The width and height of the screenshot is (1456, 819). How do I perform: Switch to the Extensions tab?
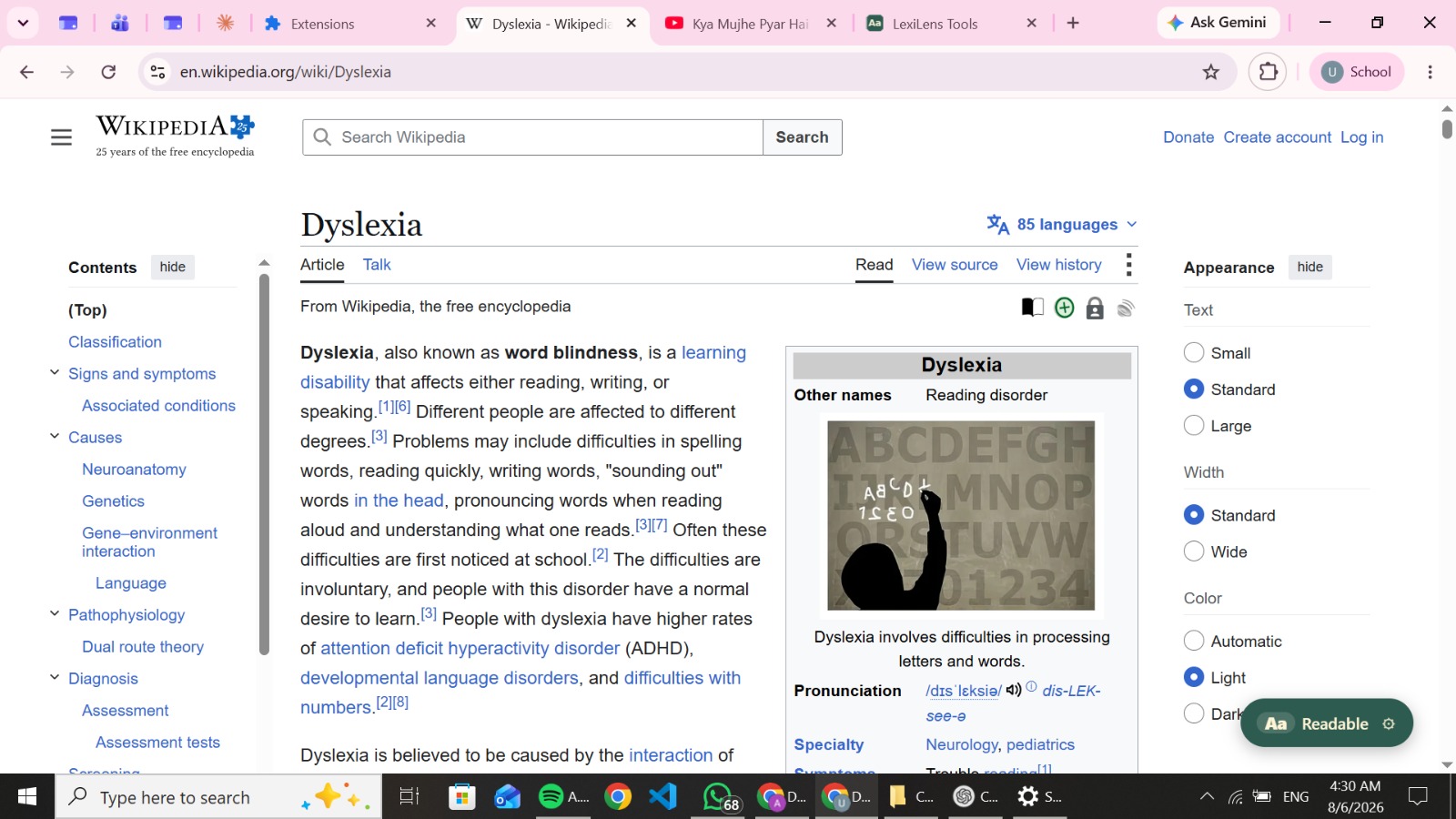[x=349, y=24]
